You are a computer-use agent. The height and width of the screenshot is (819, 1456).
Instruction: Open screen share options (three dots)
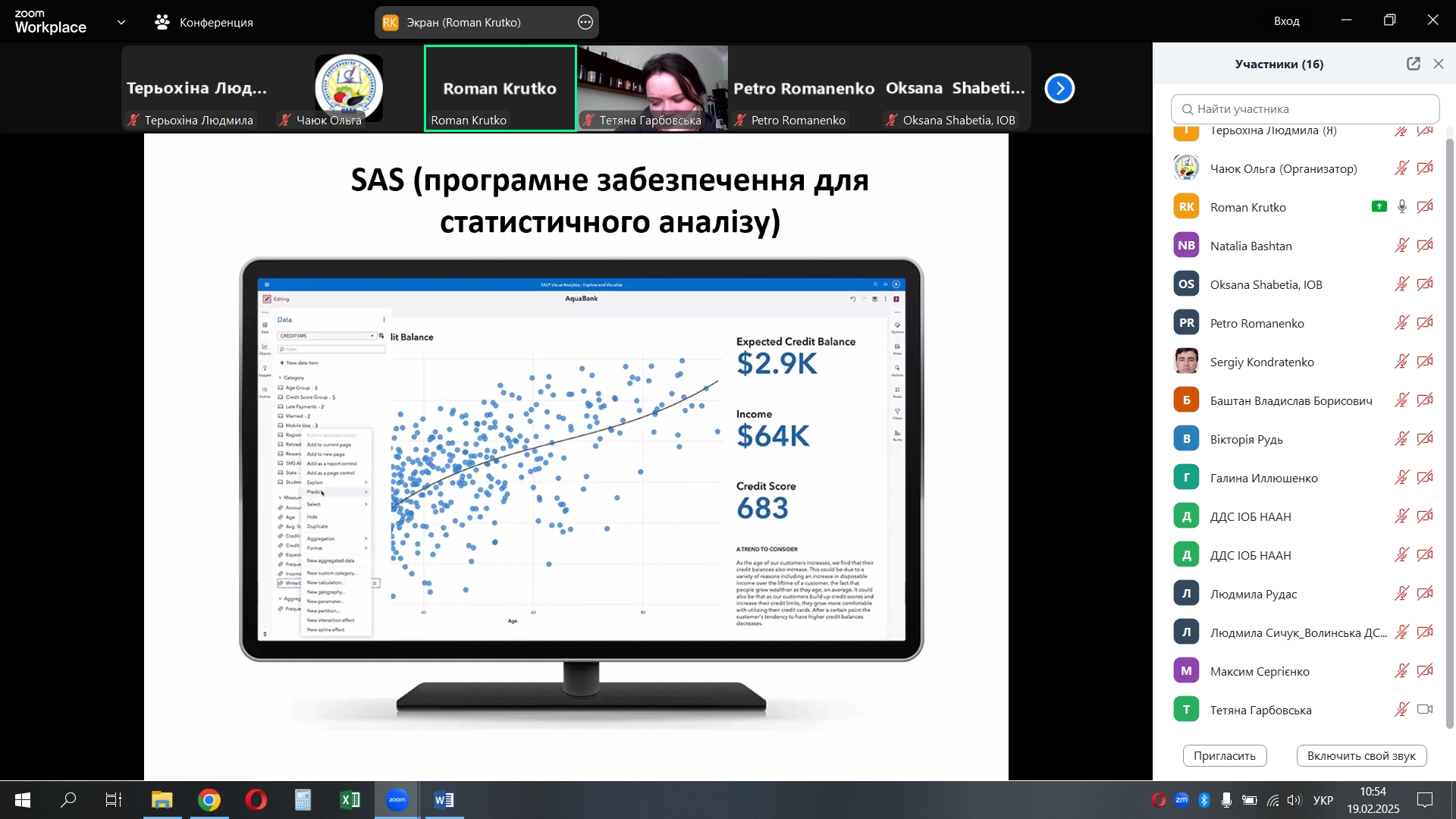[585, 23]
